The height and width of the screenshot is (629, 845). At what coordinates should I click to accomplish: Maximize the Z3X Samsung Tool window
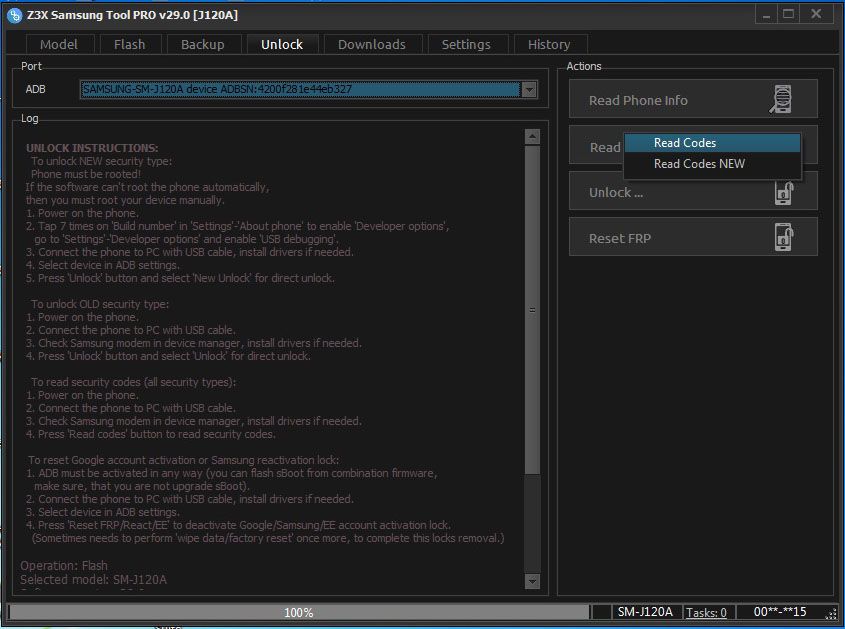788,15
